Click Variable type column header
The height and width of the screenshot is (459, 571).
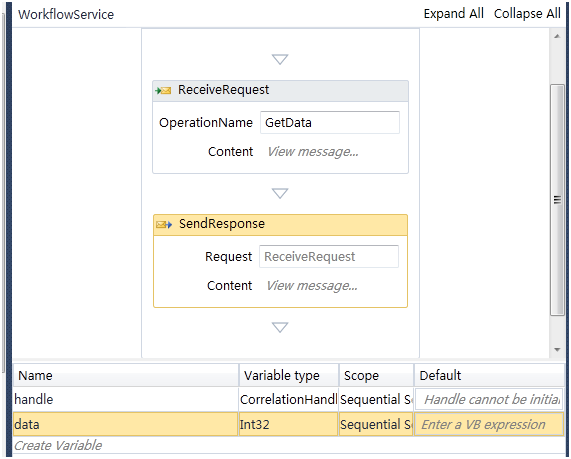289,375
